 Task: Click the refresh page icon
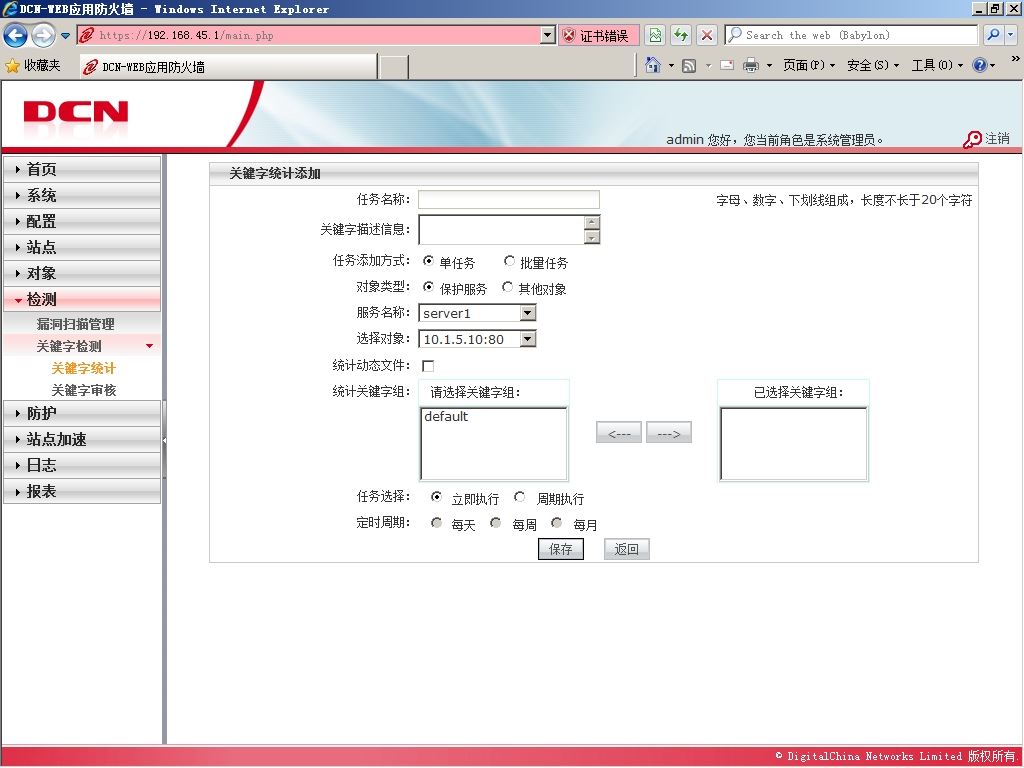pos(681,35)
